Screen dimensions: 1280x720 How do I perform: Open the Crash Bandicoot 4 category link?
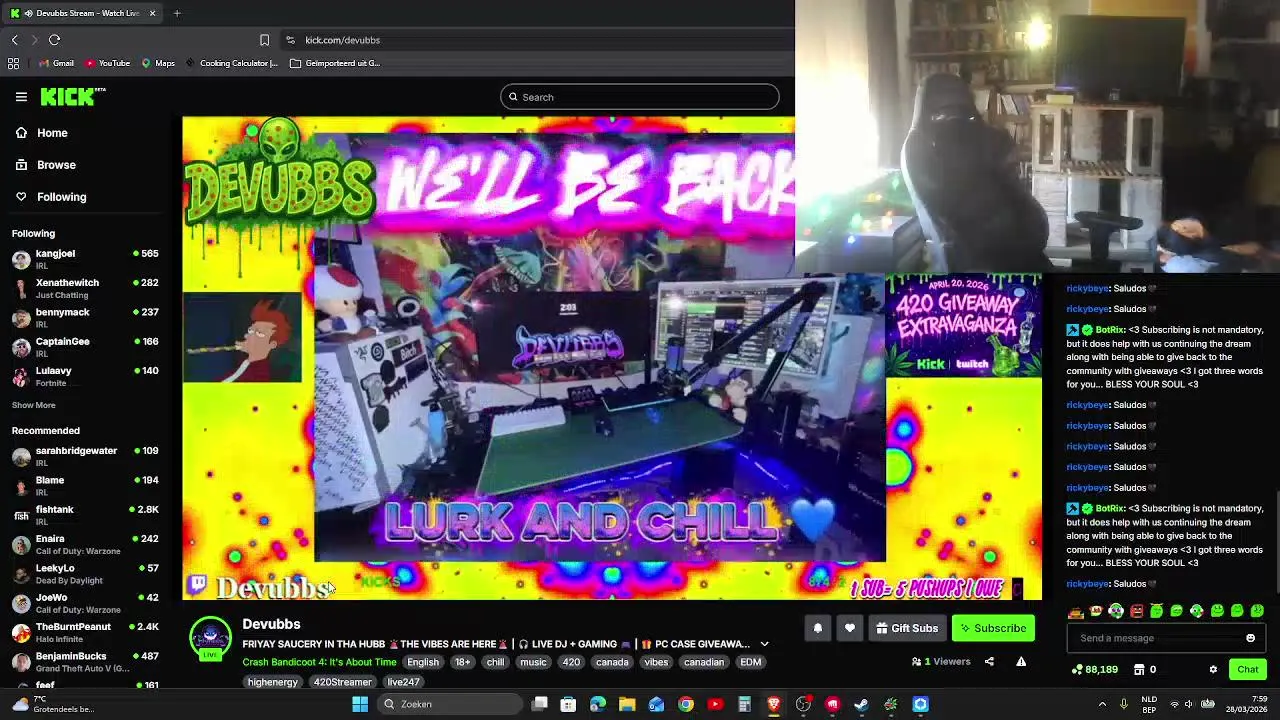[x=319, y=662]
